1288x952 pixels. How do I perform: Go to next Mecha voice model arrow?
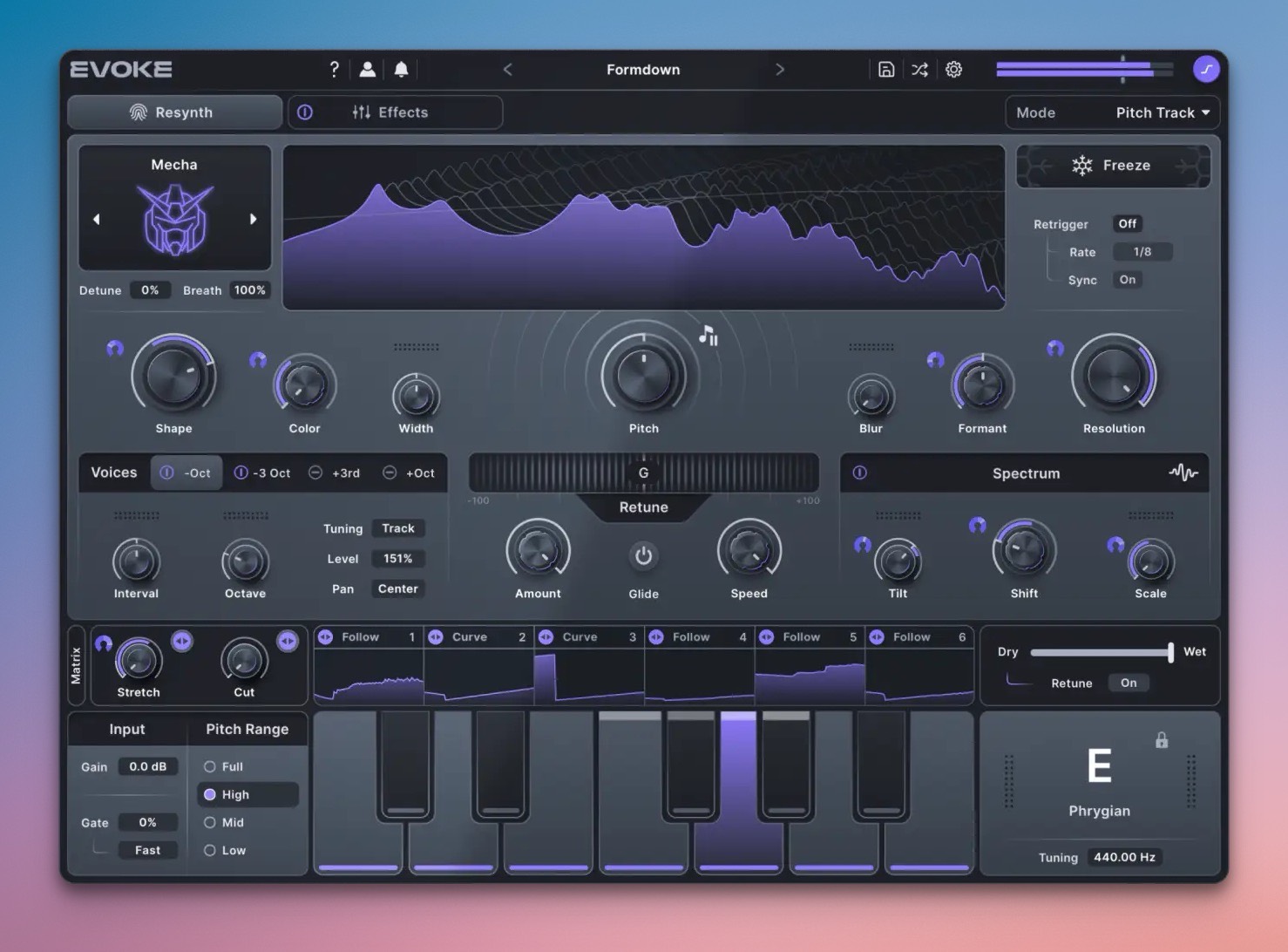pos(254,220)
